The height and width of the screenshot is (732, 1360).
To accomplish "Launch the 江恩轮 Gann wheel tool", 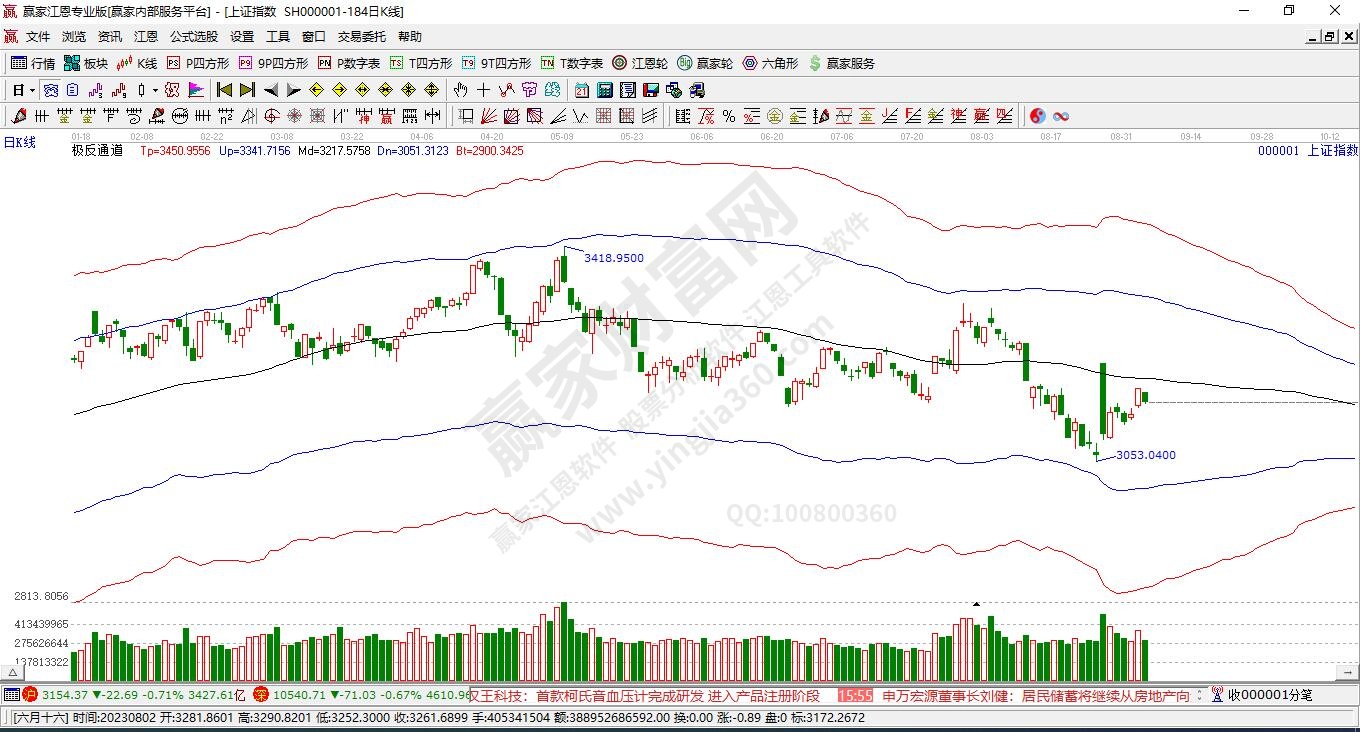I will point(640,63).
